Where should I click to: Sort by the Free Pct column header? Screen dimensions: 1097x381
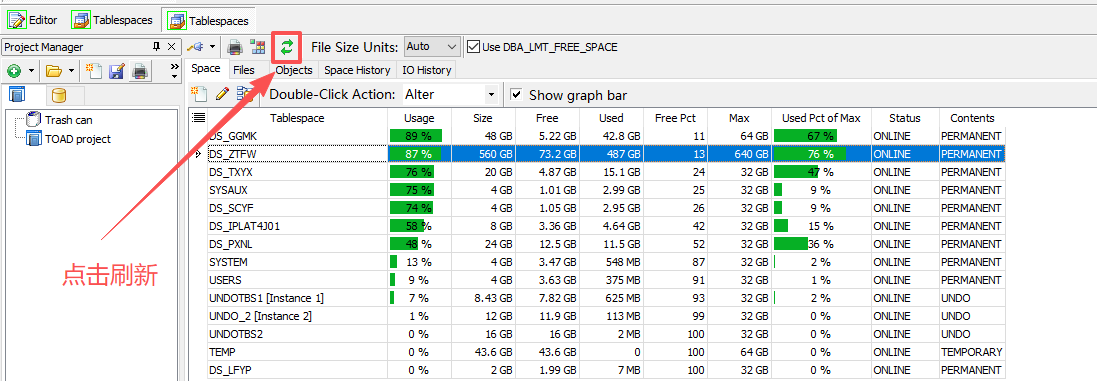675,118
